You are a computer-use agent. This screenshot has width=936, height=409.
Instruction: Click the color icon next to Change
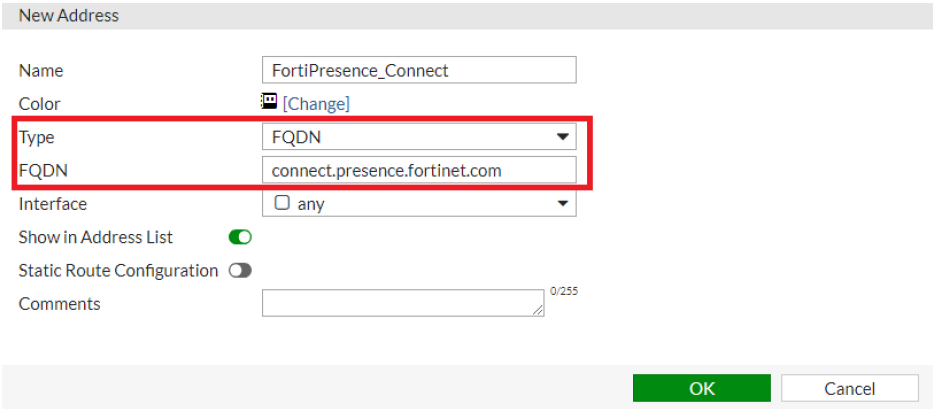(269, 101)
